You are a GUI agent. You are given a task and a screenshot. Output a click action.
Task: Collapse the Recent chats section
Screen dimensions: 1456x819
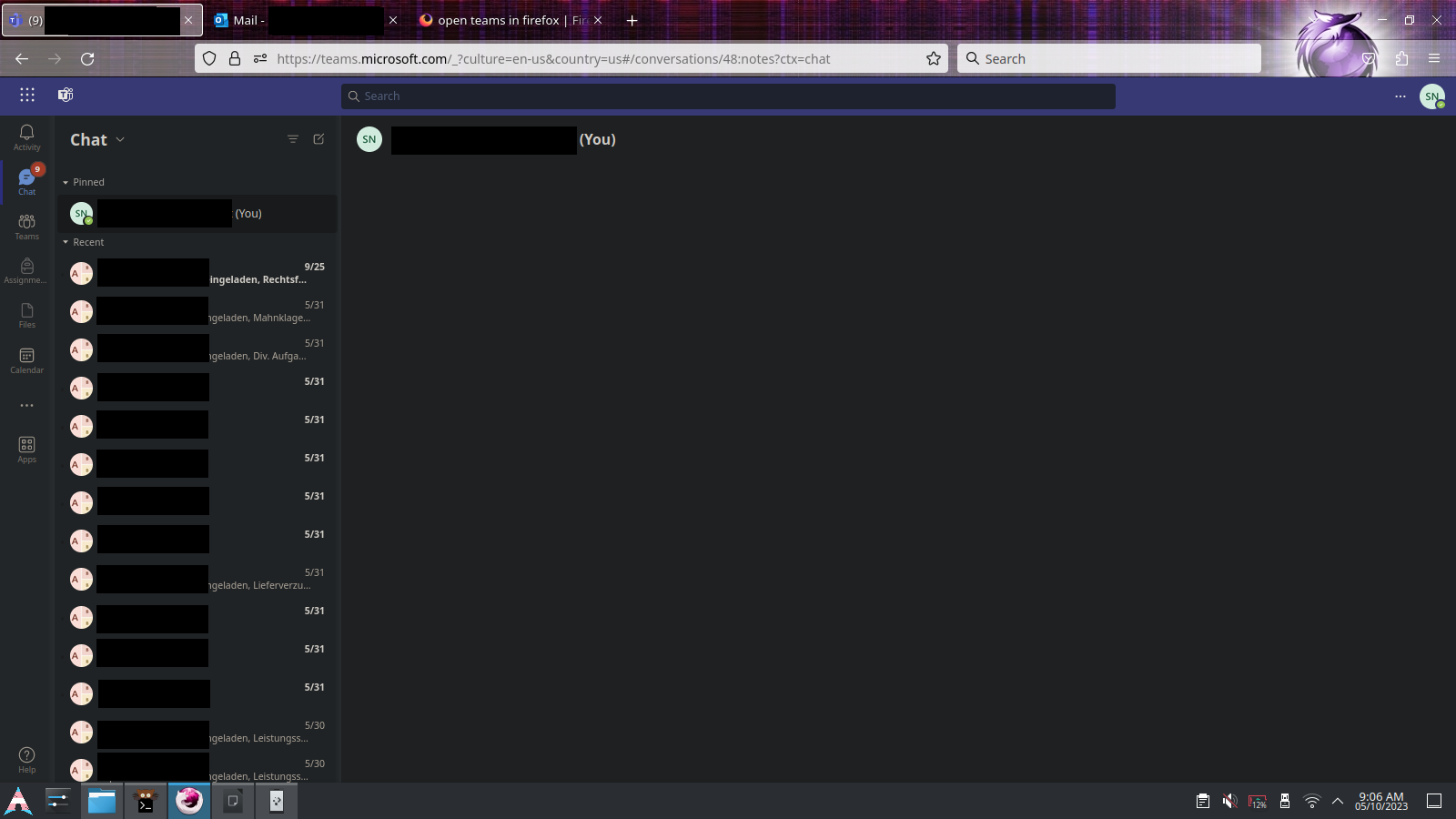[66, 243]
